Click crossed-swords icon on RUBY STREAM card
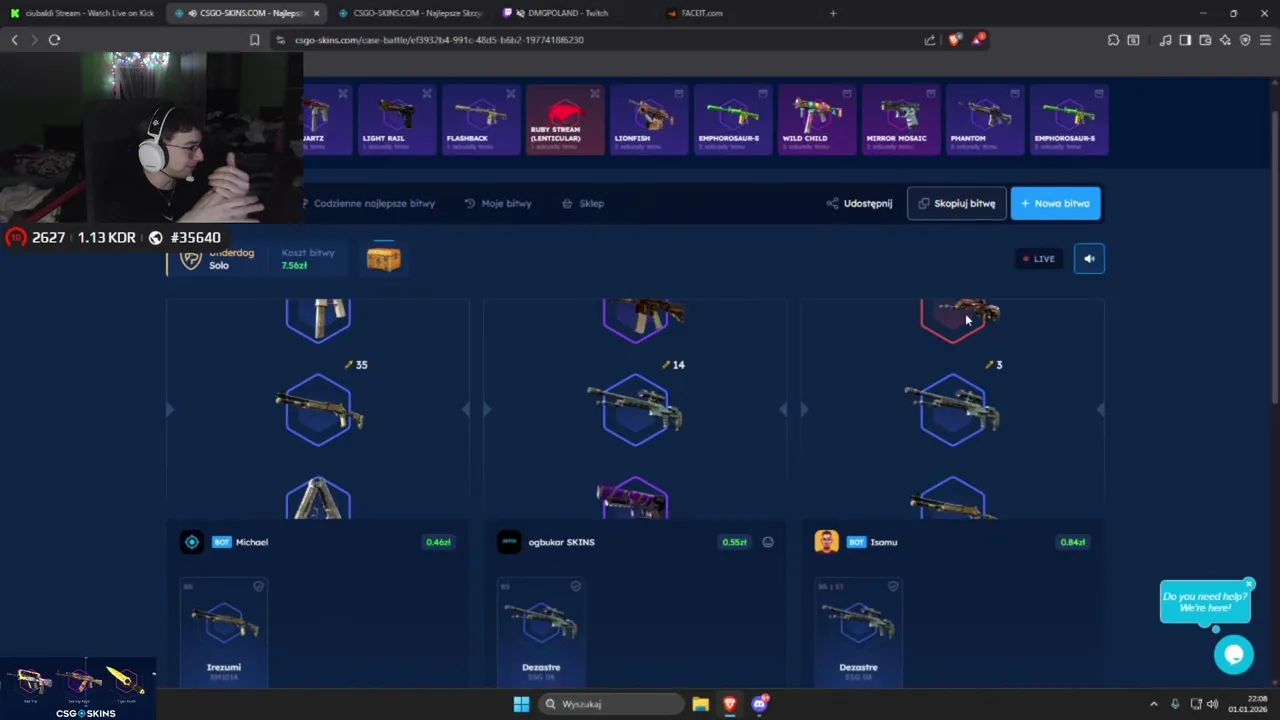This screenshot has height=720, width=1280. click(x=595, y=93)
